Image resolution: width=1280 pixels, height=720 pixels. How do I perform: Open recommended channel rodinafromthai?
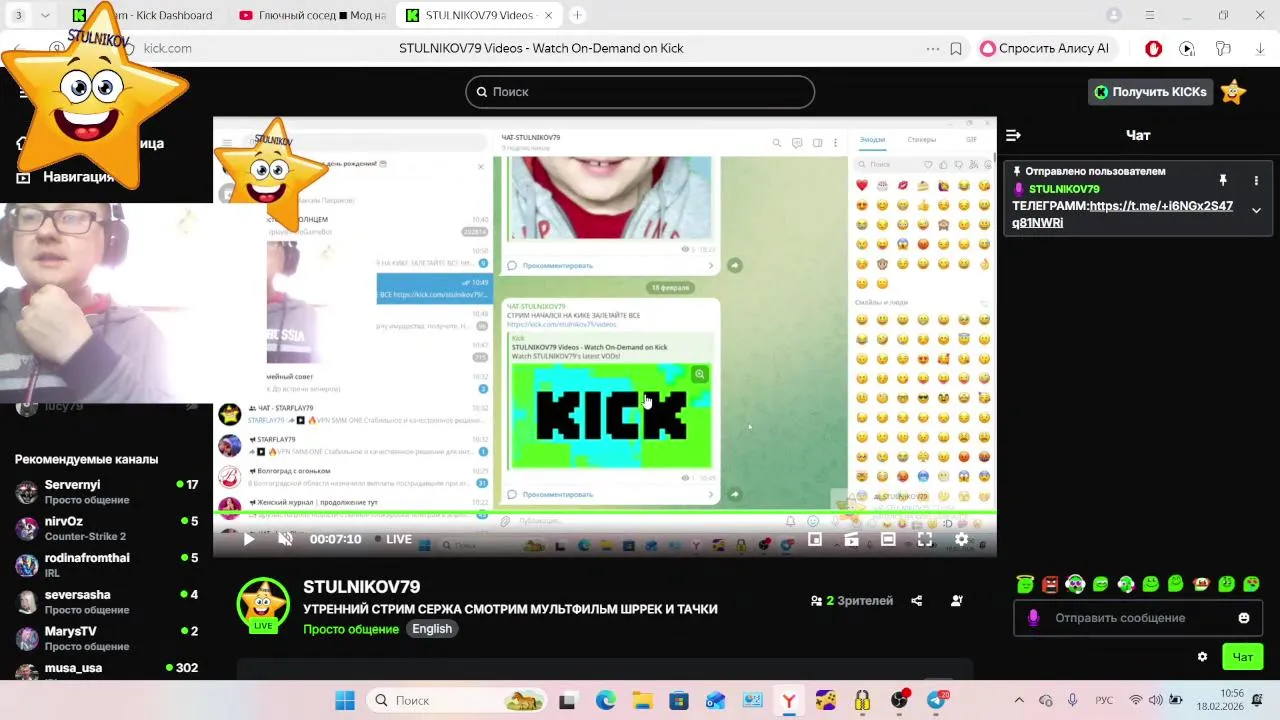(106, 565)
